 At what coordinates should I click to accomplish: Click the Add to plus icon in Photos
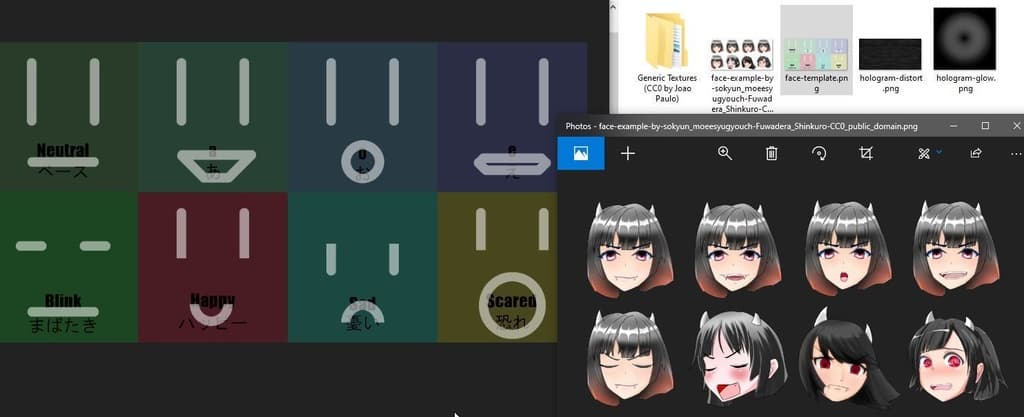tap(628, 153)
